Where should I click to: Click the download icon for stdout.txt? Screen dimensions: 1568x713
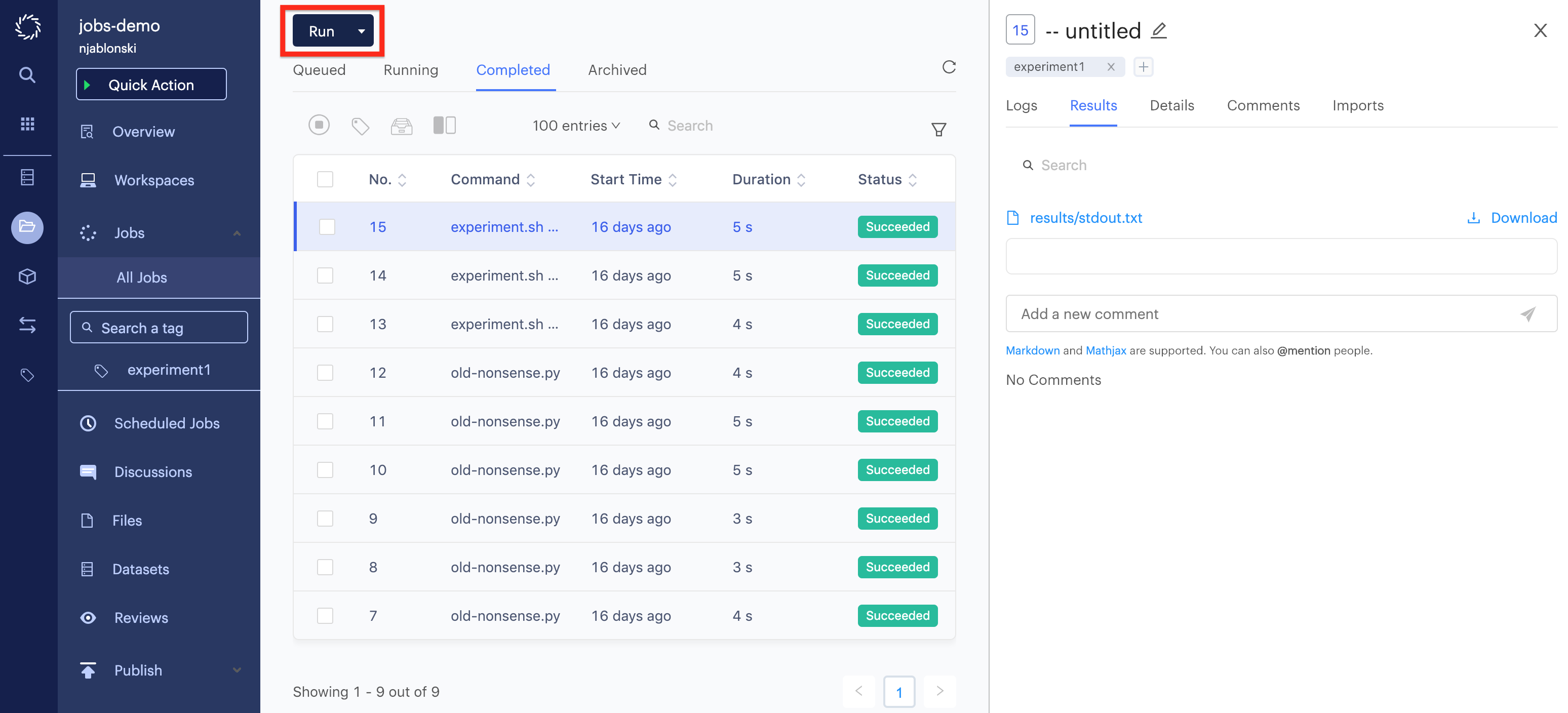[1474, 218]
